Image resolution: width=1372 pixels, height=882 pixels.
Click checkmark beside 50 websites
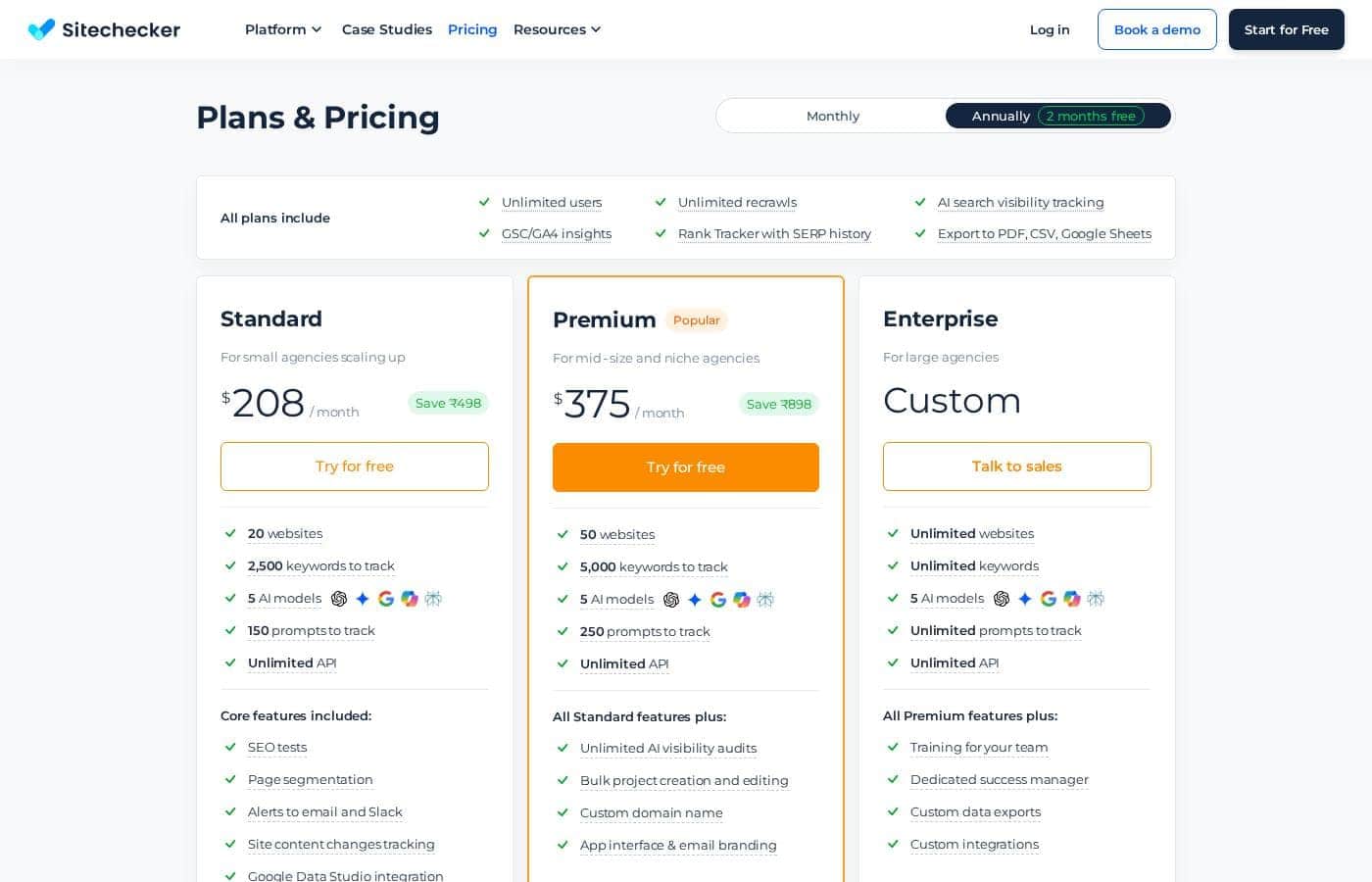[x=563, y=534]
